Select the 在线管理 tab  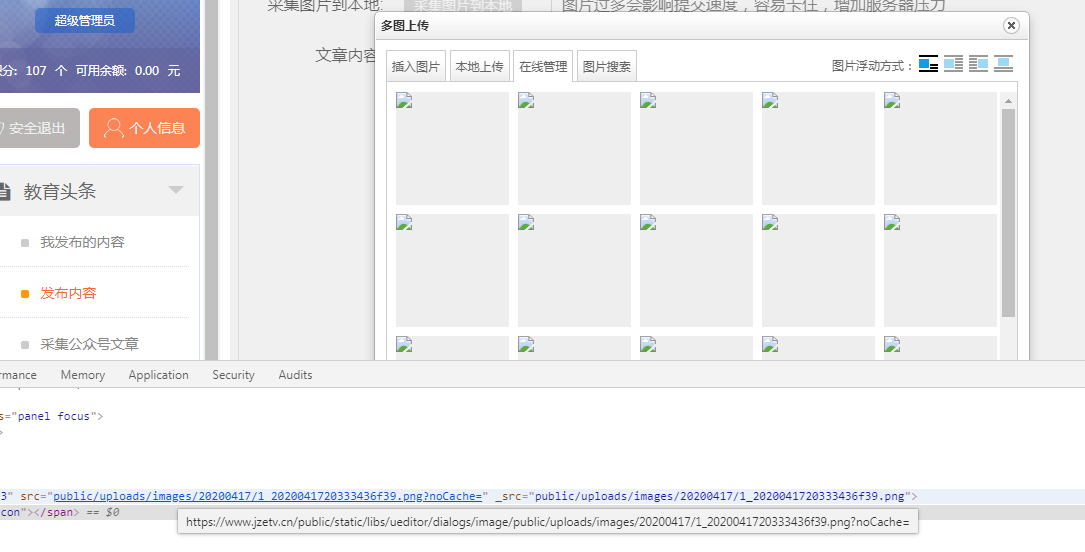543,67
